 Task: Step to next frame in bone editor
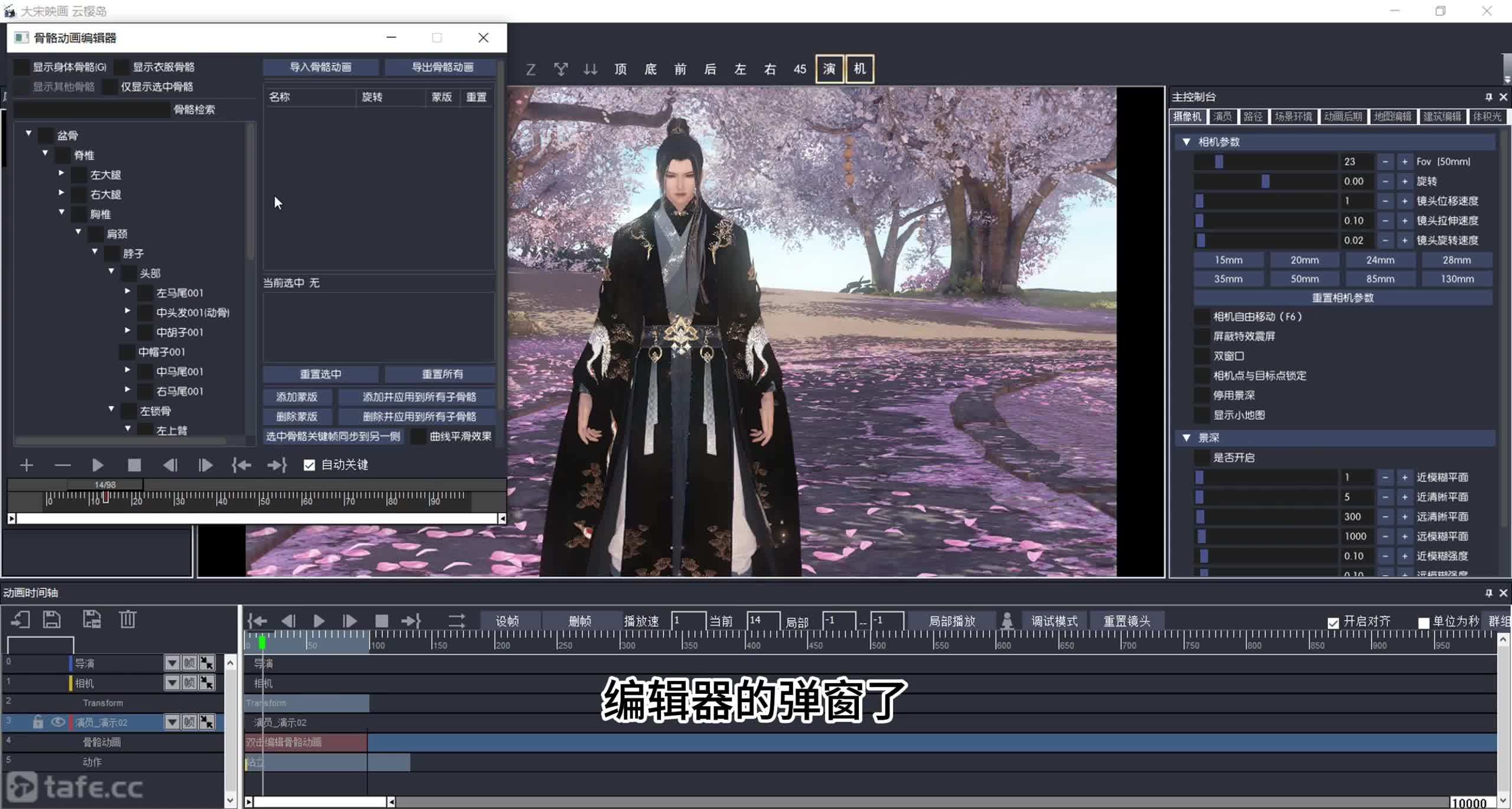coord(206,465)
